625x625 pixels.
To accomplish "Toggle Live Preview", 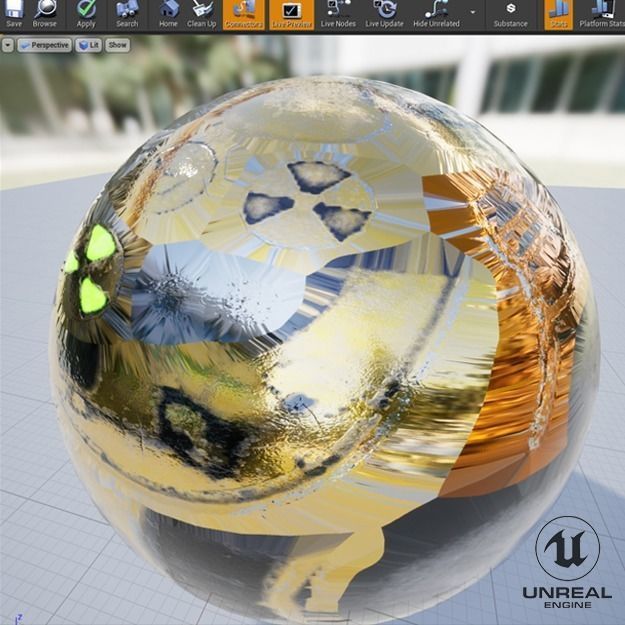I will point(291,14).
